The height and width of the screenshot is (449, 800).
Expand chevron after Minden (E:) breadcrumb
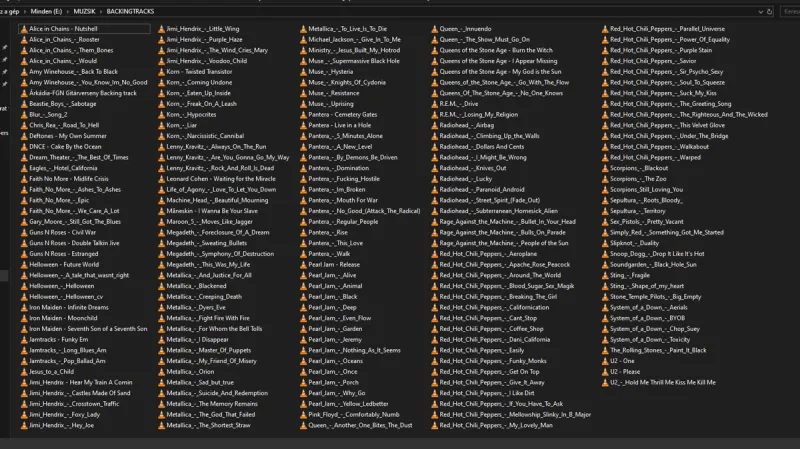click(x=67, y=11)
